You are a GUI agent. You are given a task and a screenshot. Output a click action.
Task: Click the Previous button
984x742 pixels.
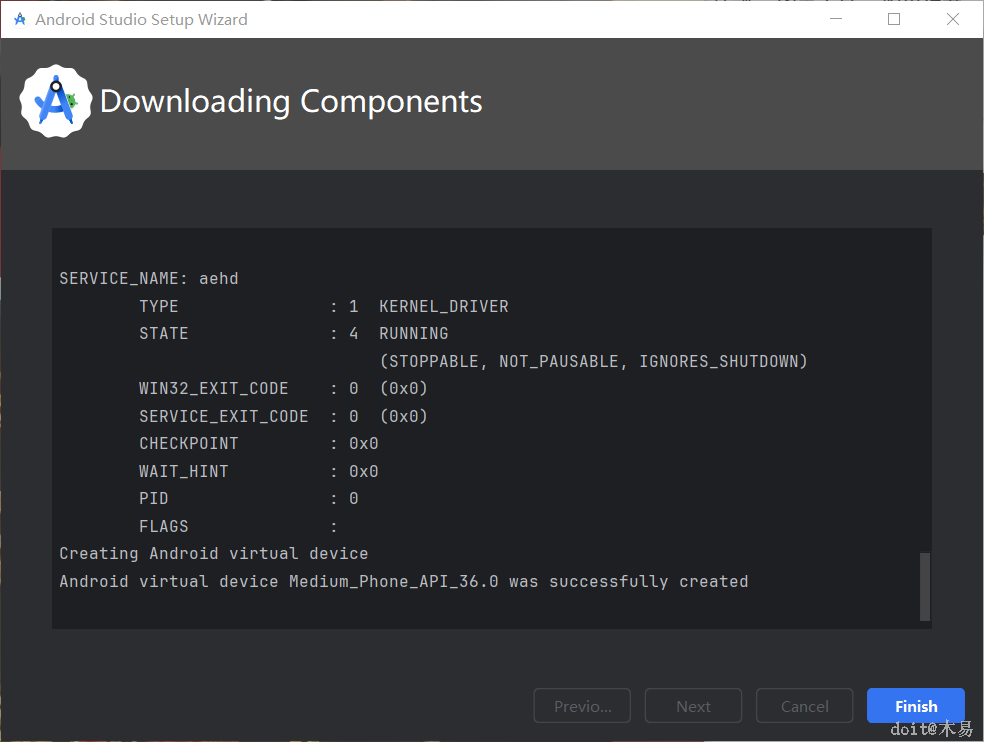click(x=582, y=706)
